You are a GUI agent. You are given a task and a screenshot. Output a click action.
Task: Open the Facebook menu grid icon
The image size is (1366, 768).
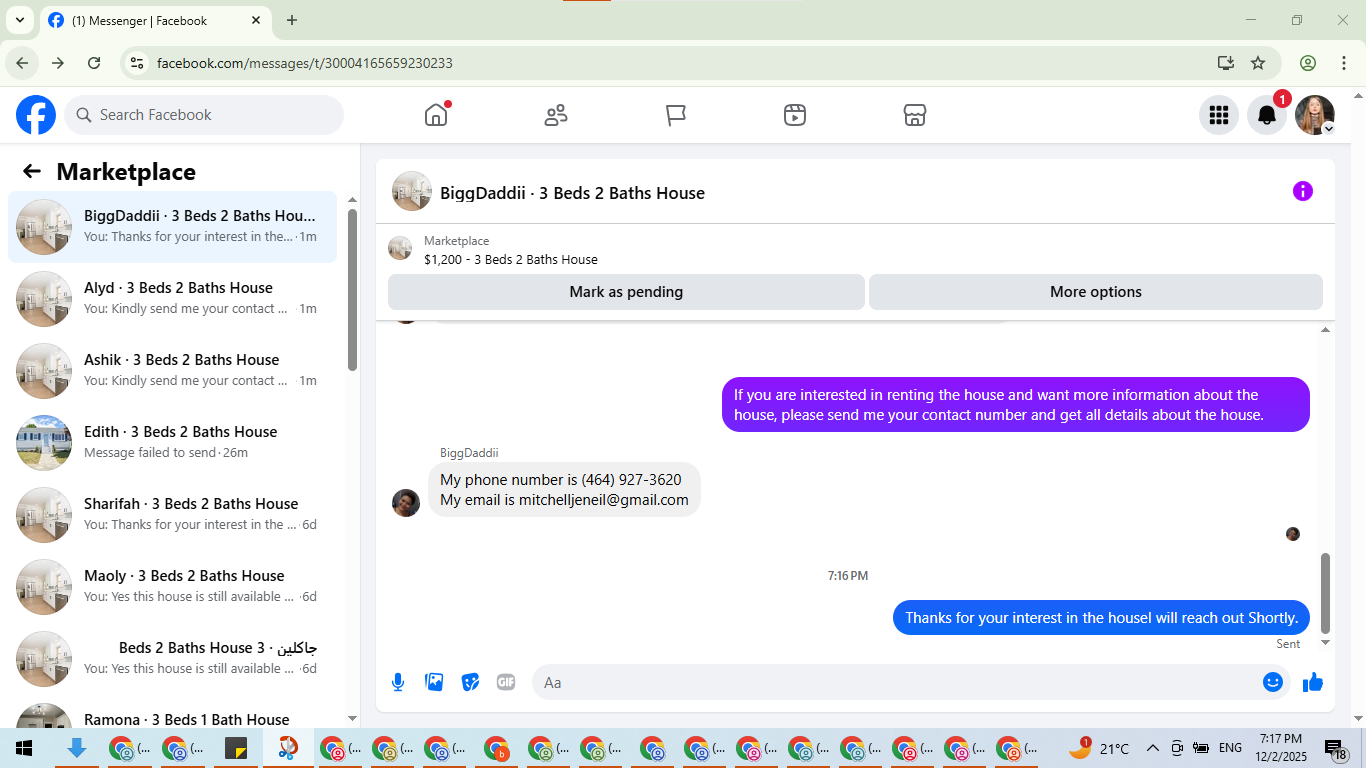[1218, 115]
